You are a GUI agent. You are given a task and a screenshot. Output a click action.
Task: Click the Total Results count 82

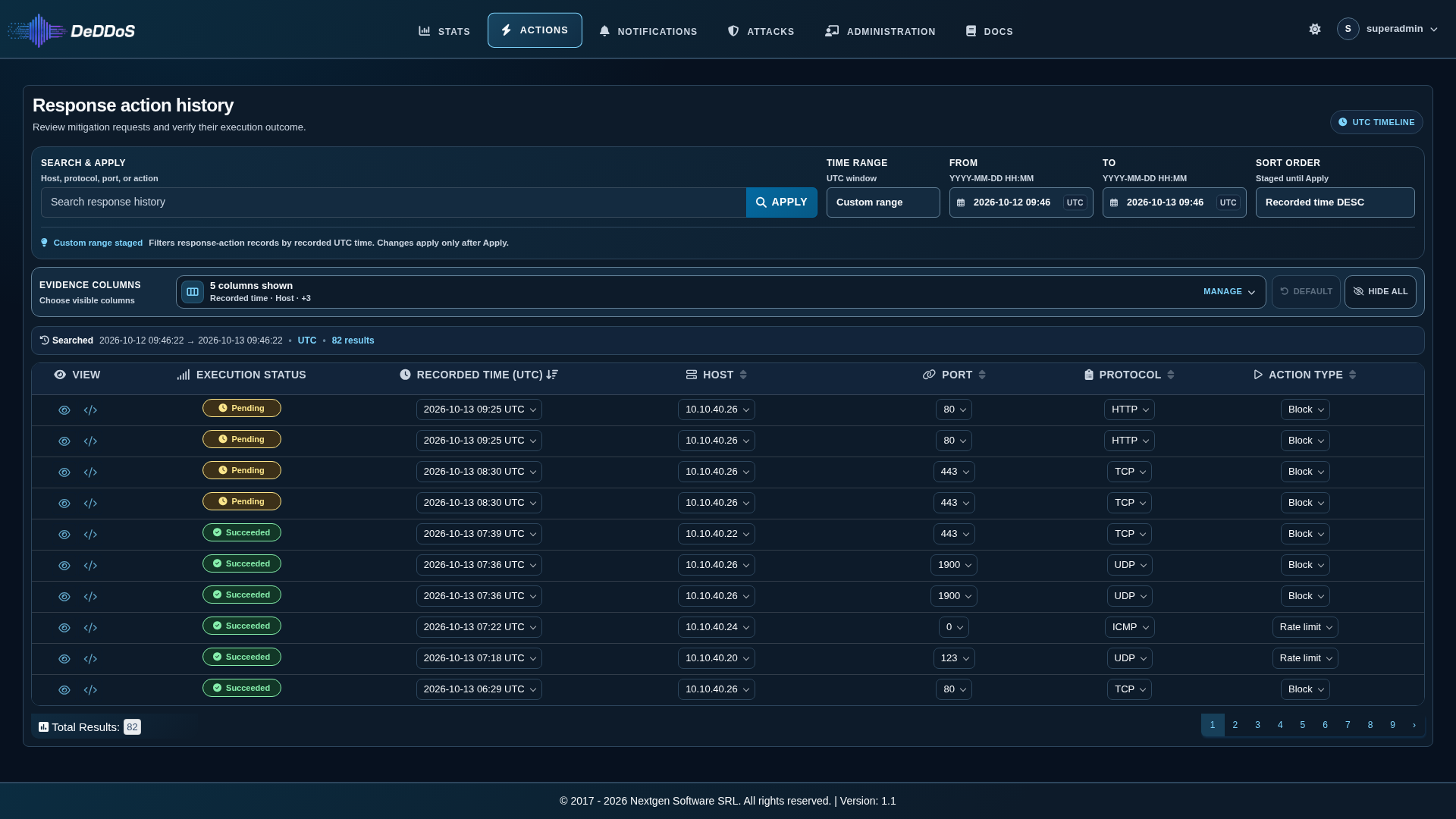tap(132, 727)
